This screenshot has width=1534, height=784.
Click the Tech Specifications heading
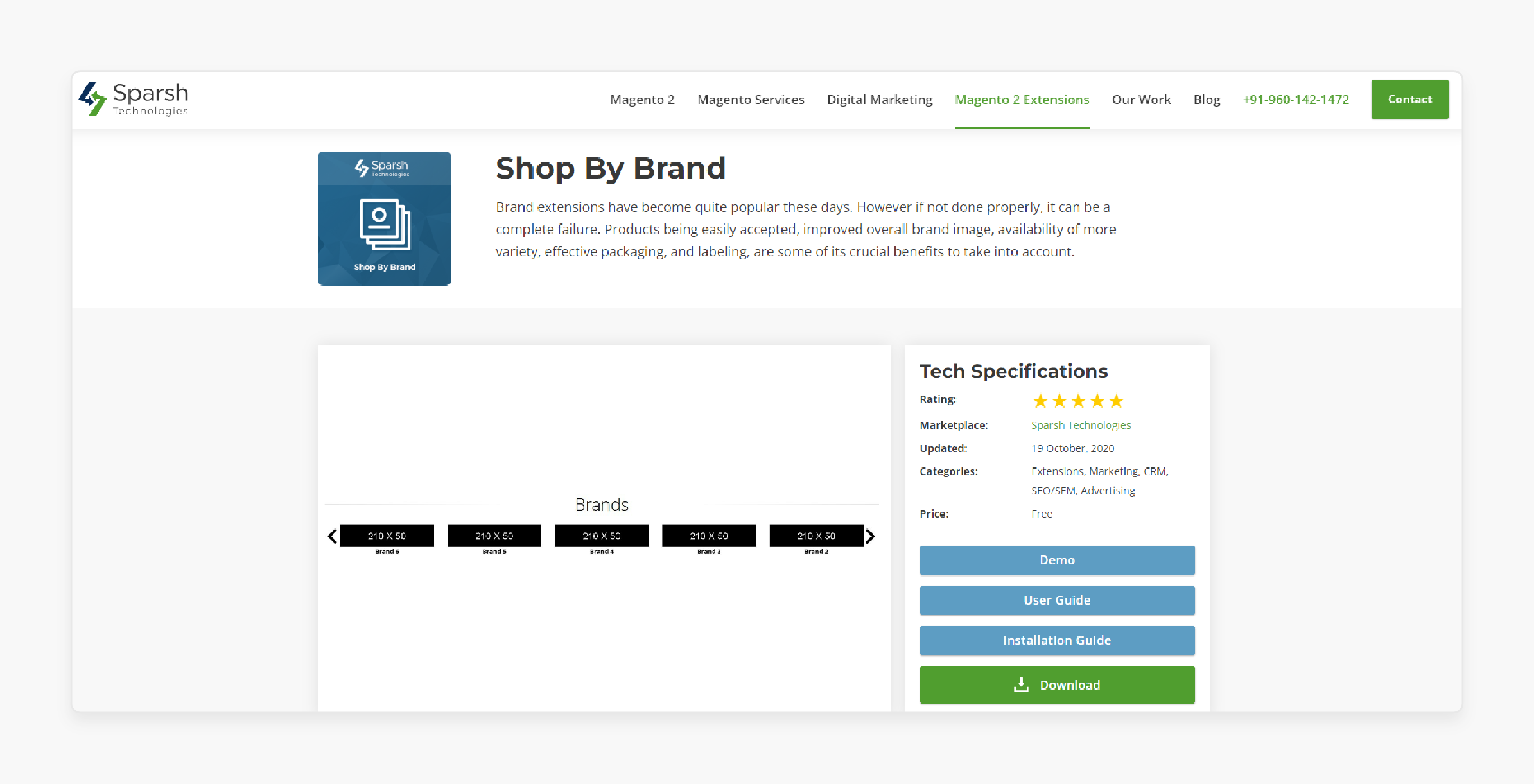(1013, 371)
